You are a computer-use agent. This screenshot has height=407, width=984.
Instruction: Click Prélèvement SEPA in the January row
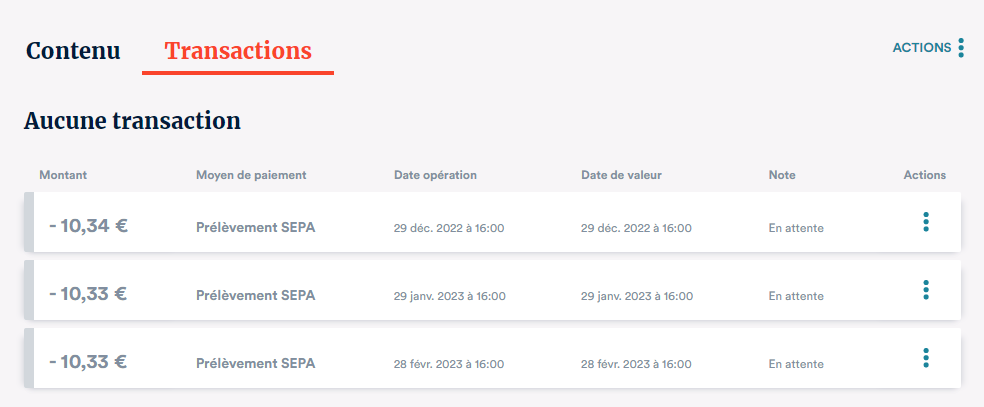click(x=255, y=295)
